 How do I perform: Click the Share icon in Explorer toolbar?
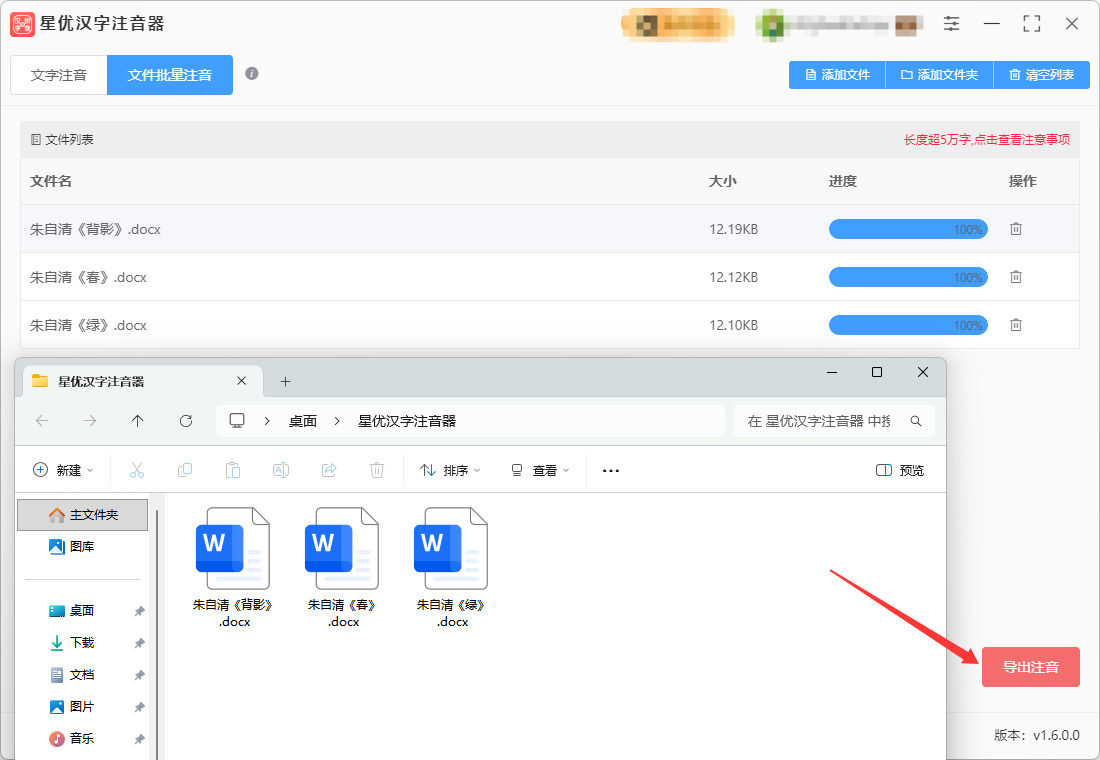point(329,470)
